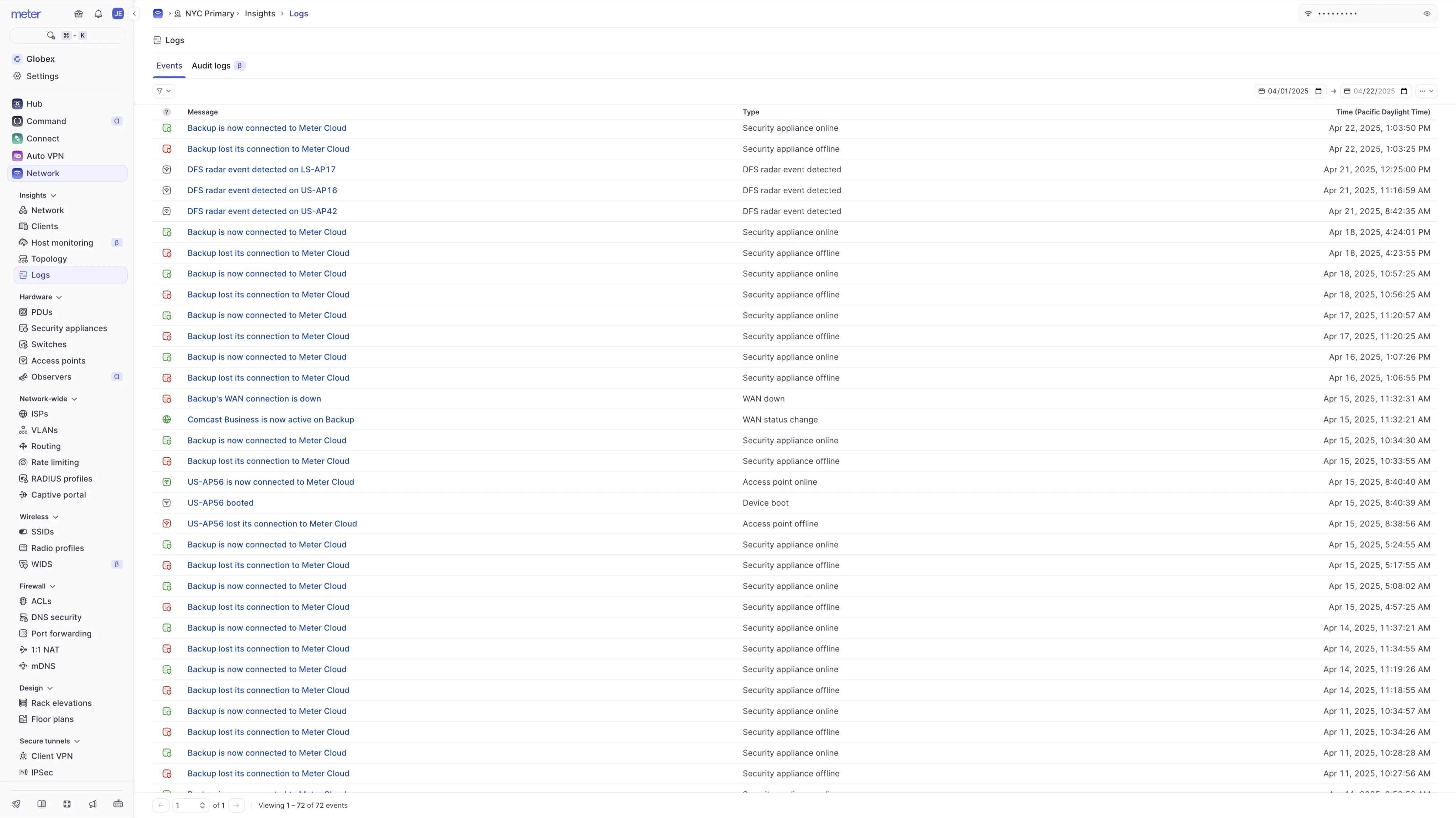Screen dimensions: 1456x818
Task: Click the page number stepper arrows
Action: pyautogui.click(x=202, y=806)
